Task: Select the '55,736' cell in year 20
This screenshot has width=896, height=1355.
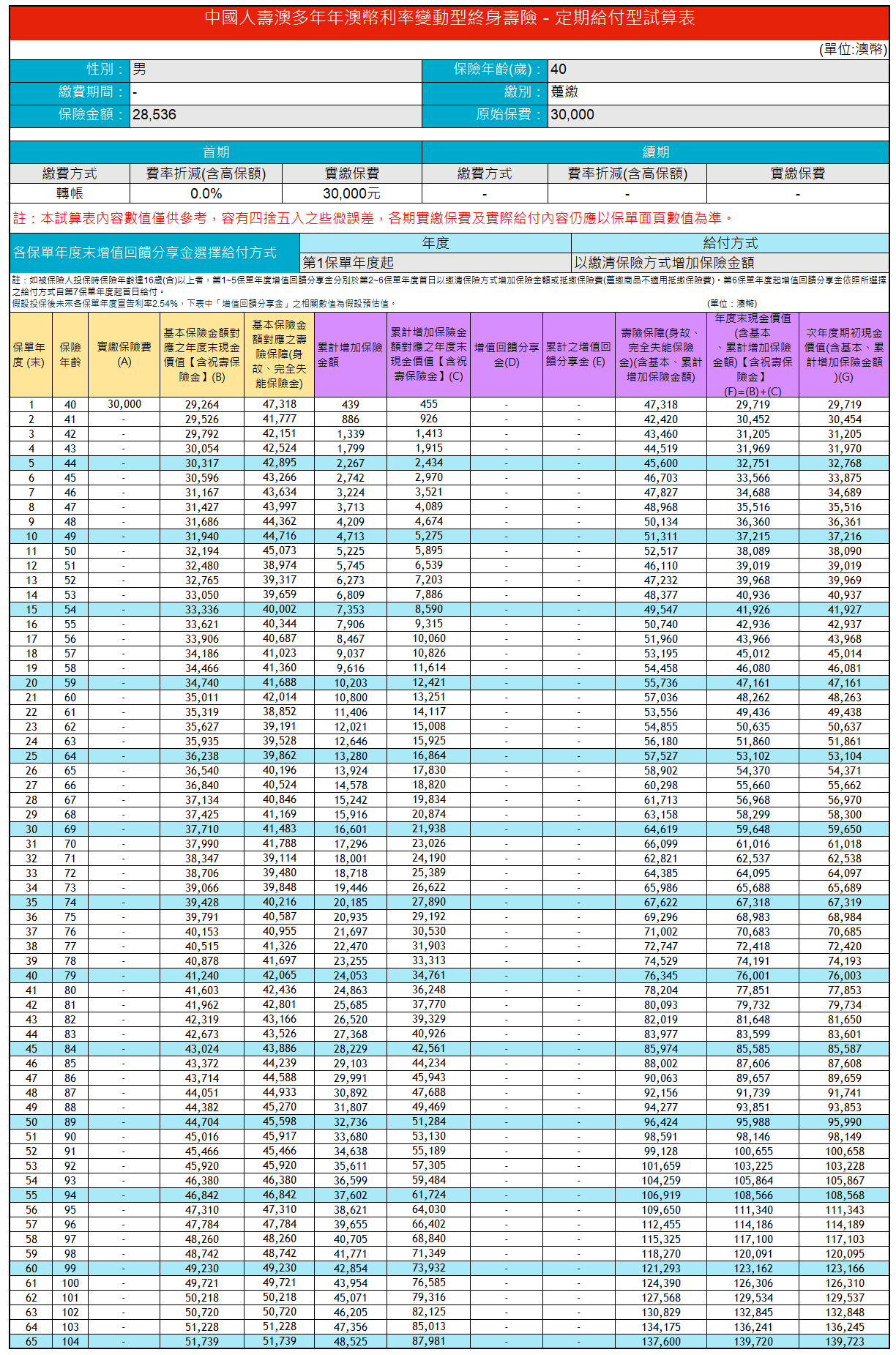Action: (x=661, y=683)
